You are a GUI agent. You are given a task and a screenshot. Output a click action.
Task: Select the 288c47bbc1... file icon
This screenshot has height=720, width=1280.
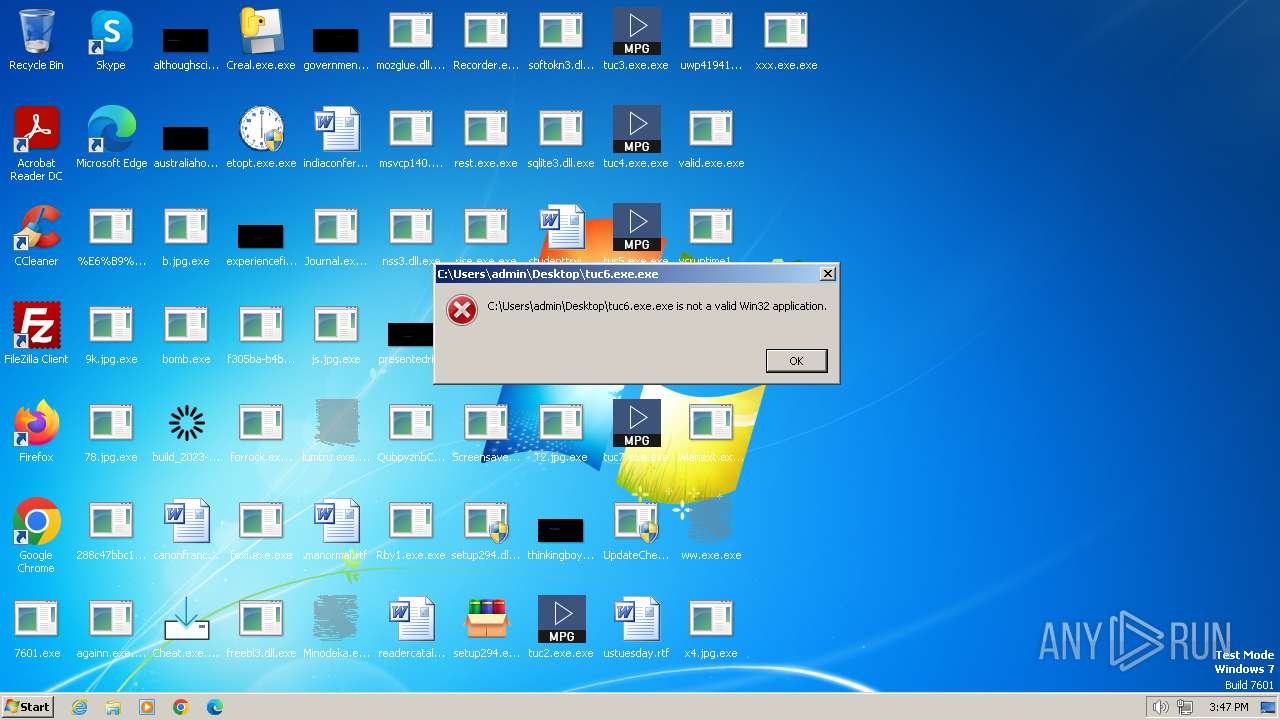(111, 521)
